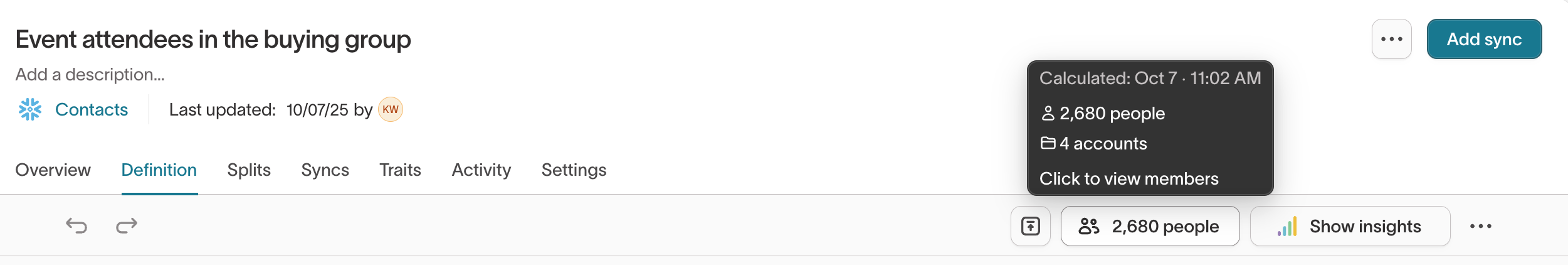Click the Add a description field
This screenshot has width=1568, height=265.
90,75
